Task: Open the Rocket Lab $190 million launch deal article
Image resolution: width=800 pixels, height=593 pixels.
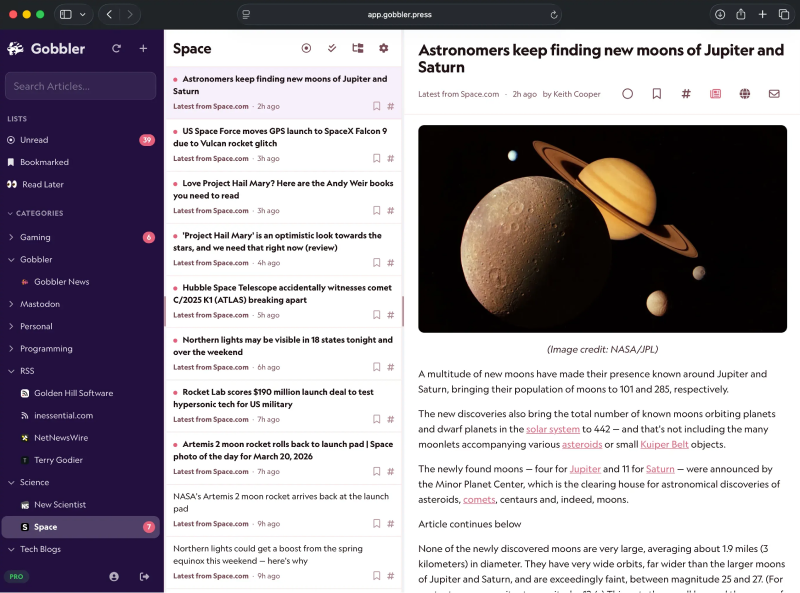Action: click(283, 405)
